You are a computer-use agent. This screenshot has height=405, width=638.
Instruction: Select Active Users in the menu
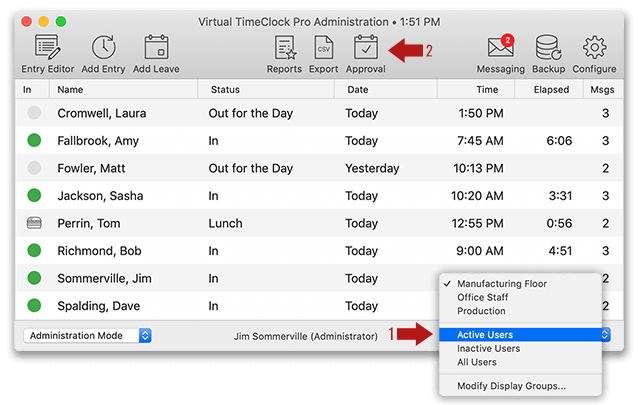point(520,335)
